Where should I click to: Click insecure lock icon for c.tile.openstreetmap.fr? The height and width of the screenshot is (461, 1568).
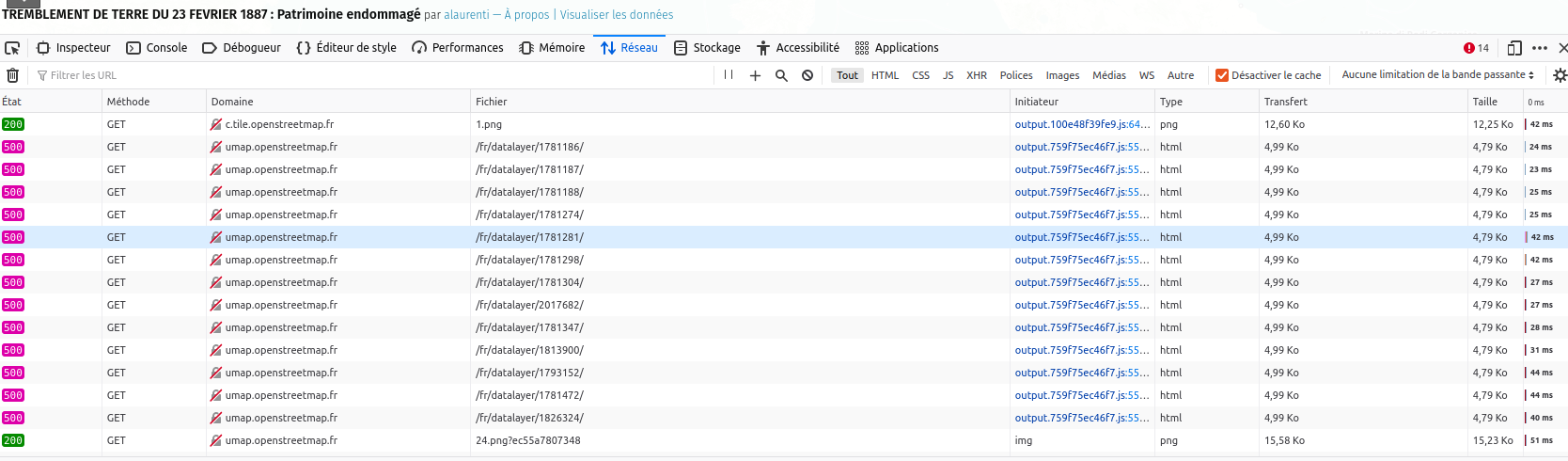pyautogui.click(x=216, y=124)
